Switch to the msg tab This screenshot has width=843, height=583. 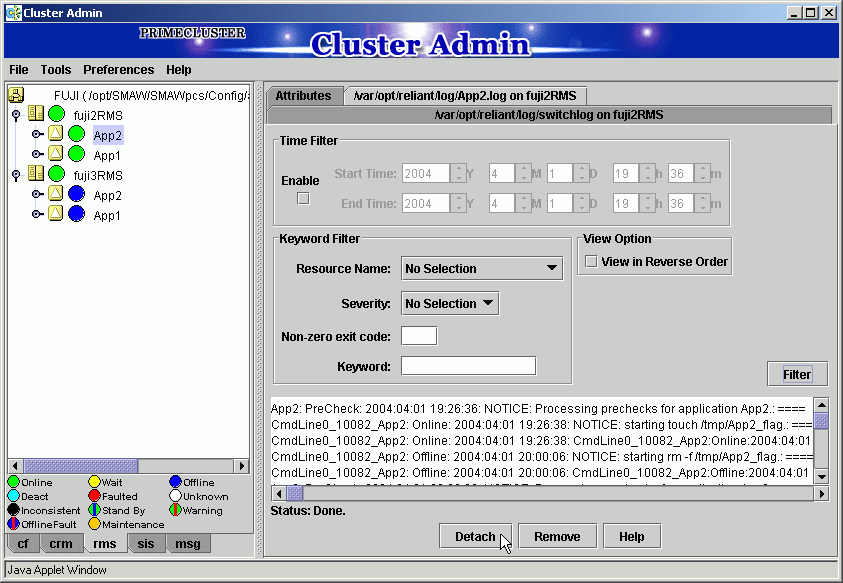point(188,544)
